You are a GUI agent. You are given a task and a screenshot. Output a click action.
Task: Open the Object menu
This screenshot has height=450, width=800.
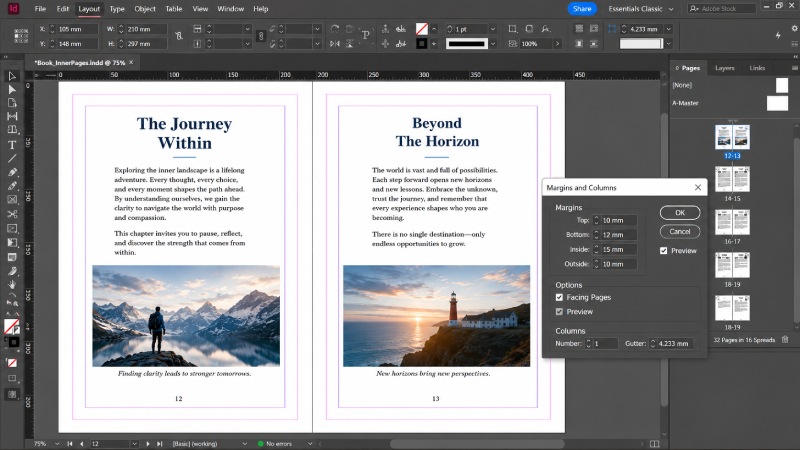(145, 9)
